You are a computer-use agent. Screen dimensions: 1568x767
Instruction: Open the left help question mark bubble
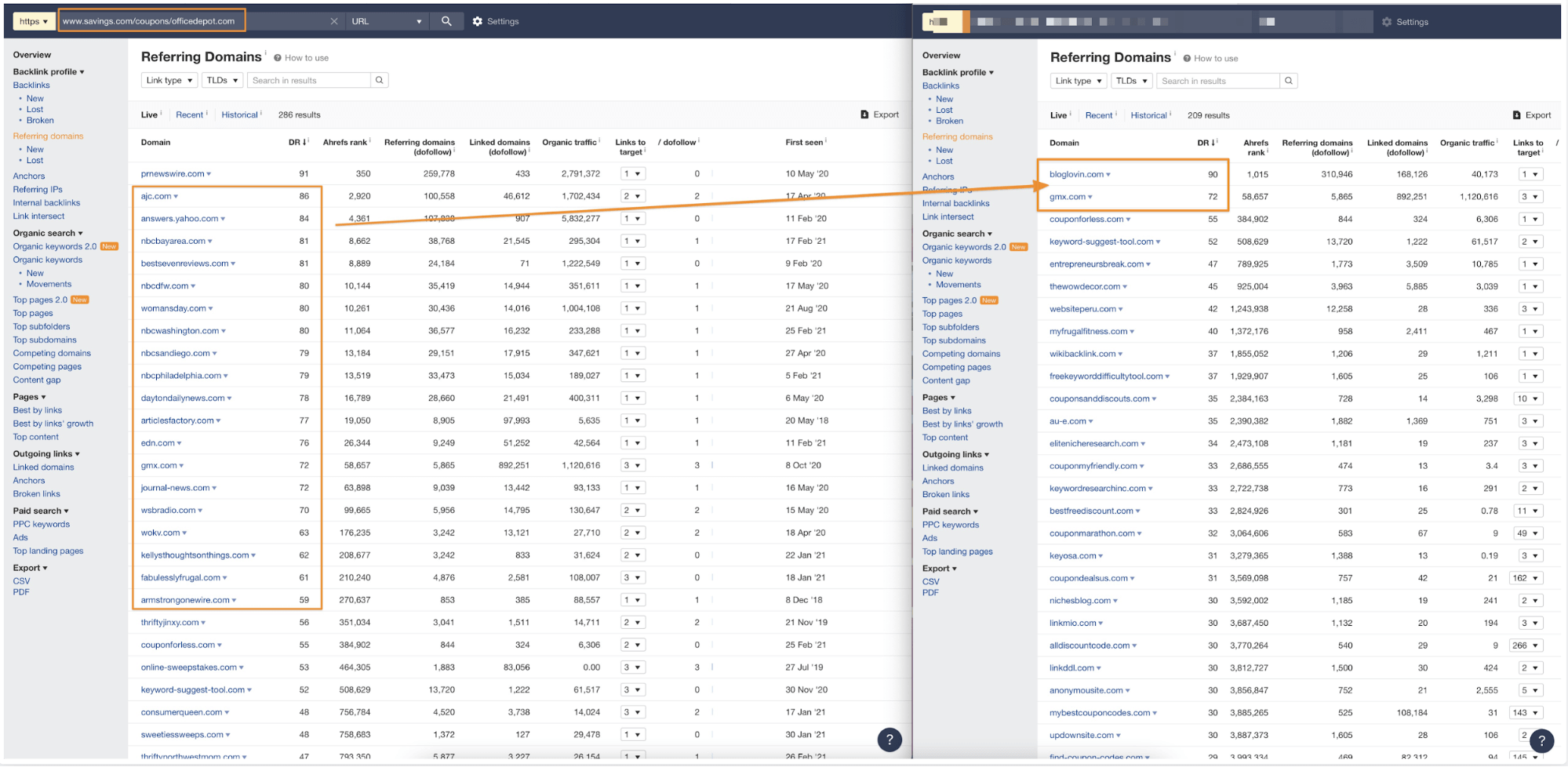(x=889, y=739)
